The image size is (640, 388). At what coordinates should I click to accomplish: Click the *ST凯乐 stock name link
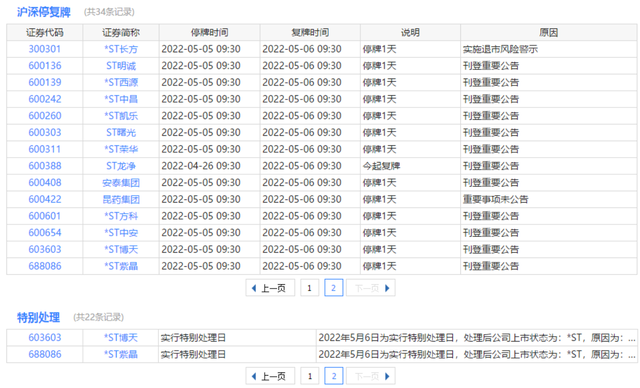(121, 116)
